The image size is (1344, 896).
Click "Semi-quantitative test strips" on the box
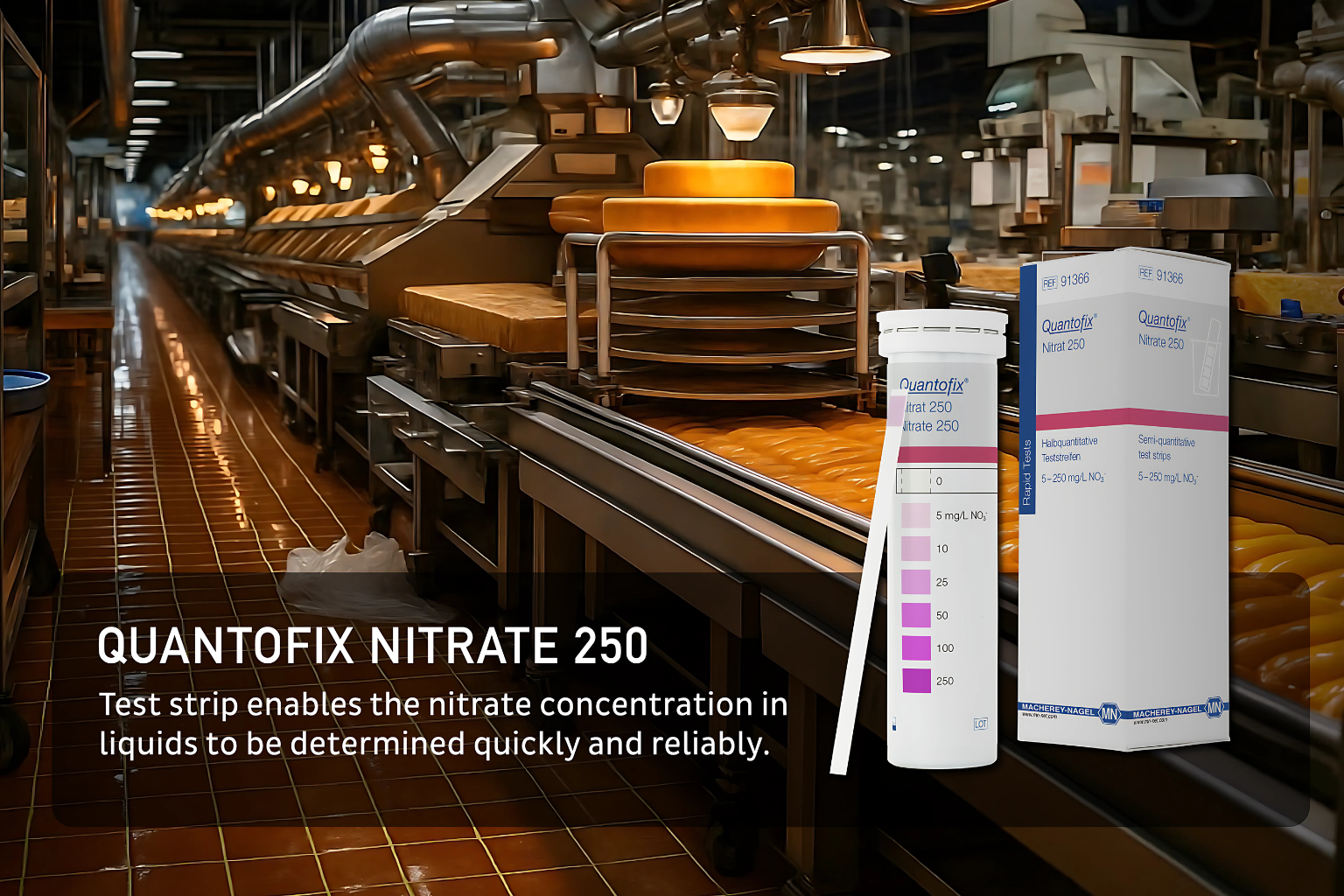[x=1166, y=448]
